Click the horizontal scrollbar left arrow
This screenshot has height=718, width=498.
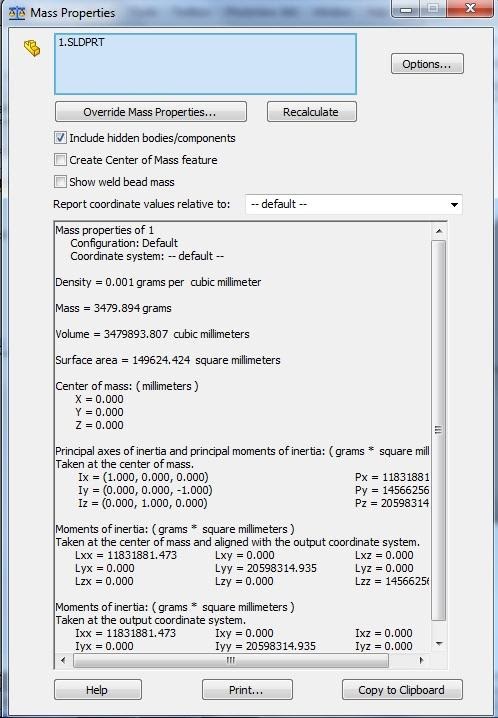click(x=63, y=660)
